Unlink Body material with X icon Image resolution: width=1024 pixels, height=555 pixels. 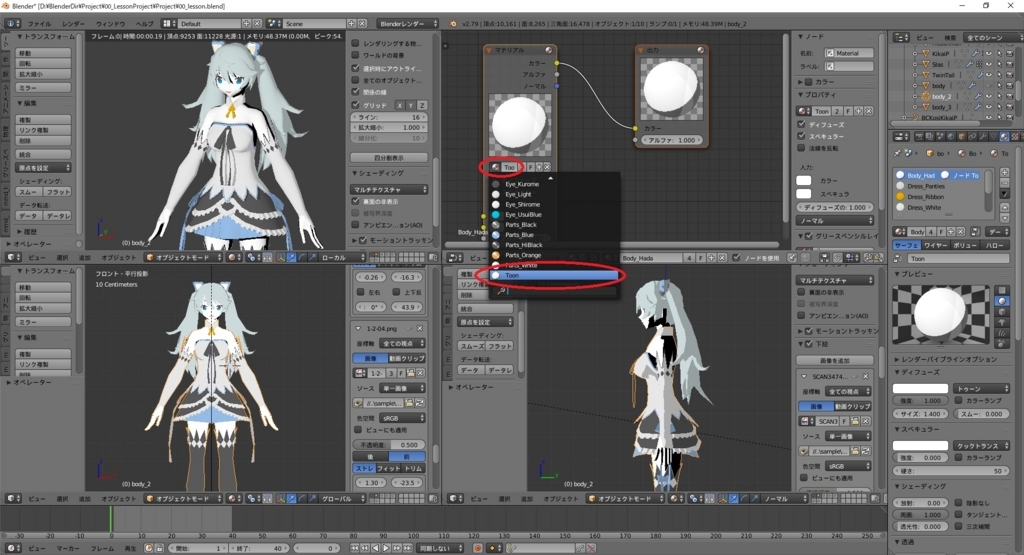962,232
